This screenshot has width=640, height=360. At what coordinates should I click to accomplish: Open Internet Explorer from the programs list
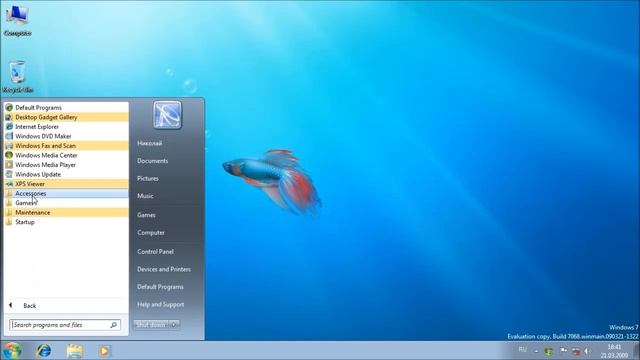[66, 127]
